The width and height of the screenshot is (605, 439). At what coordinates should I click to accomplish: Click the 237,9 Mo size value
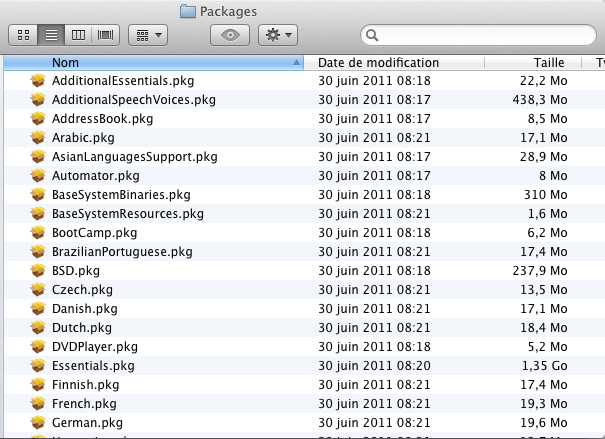[540, 270]
